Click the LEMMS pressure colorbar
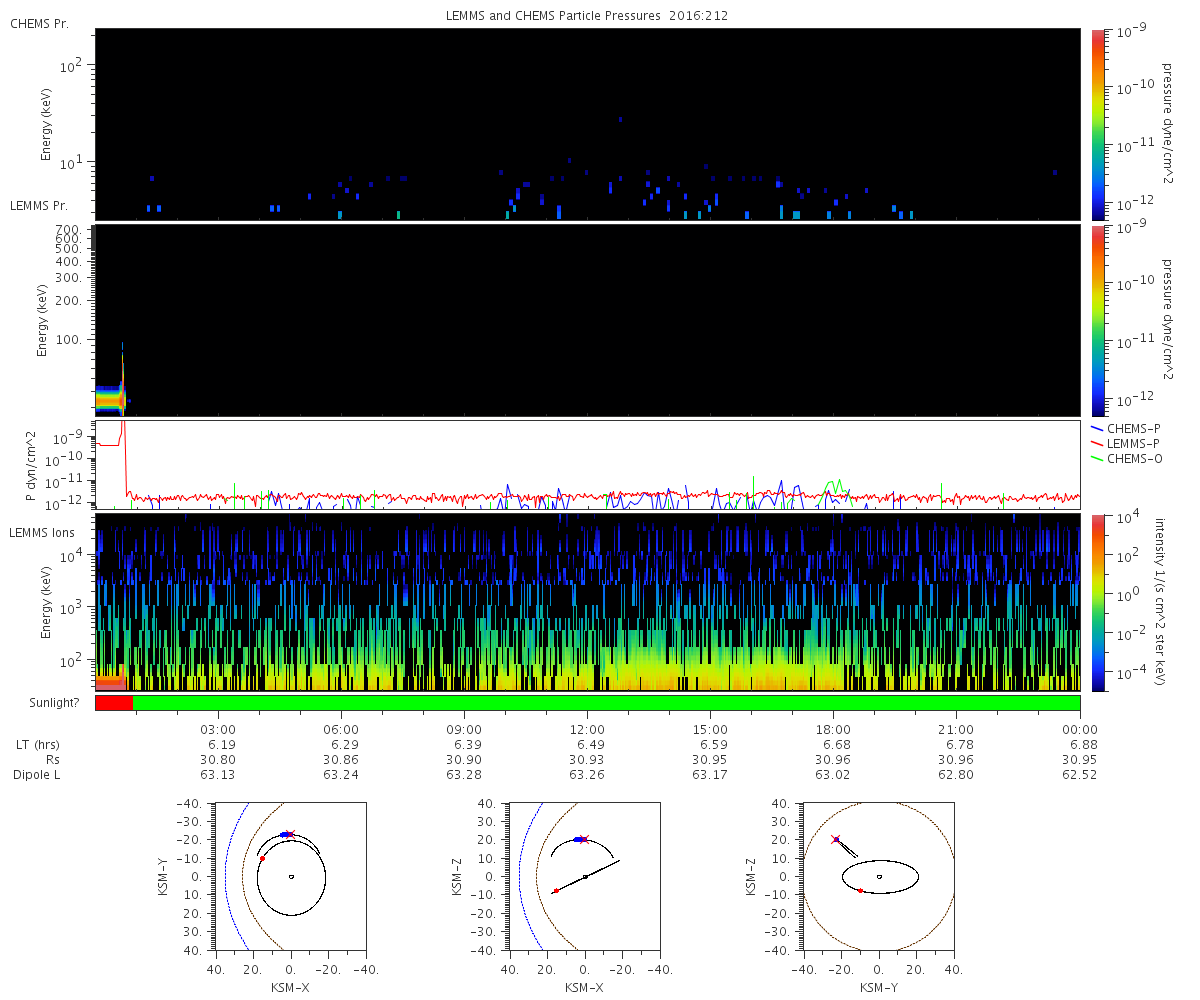1200x1000 pixels. tap(1098, 321)
